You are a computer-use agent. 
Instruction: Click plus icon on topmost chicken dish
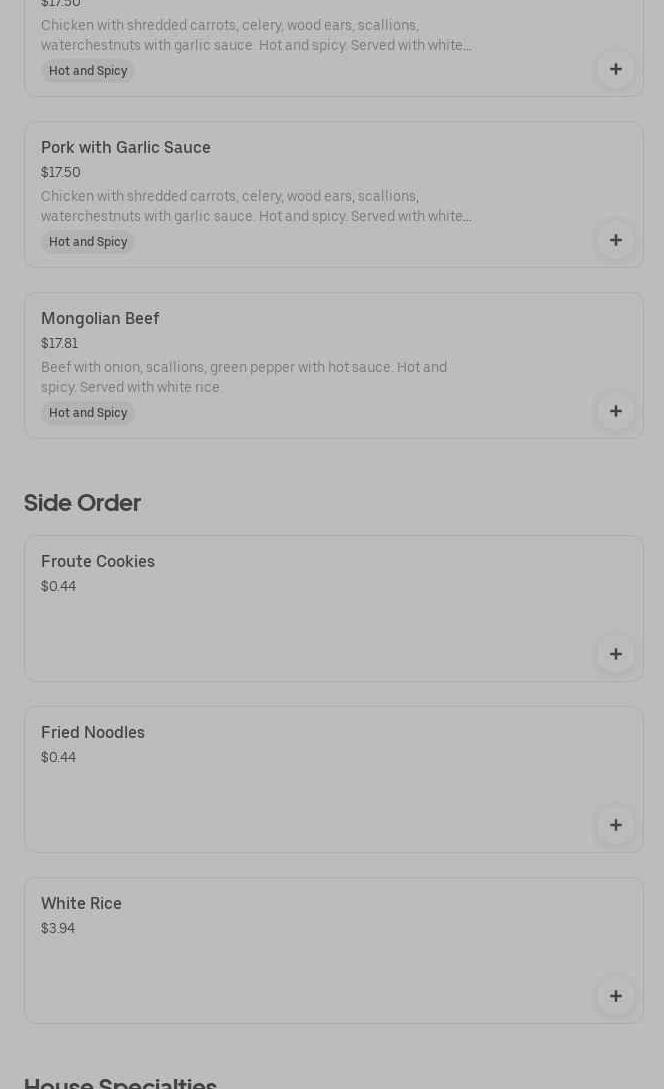point(615,69)
